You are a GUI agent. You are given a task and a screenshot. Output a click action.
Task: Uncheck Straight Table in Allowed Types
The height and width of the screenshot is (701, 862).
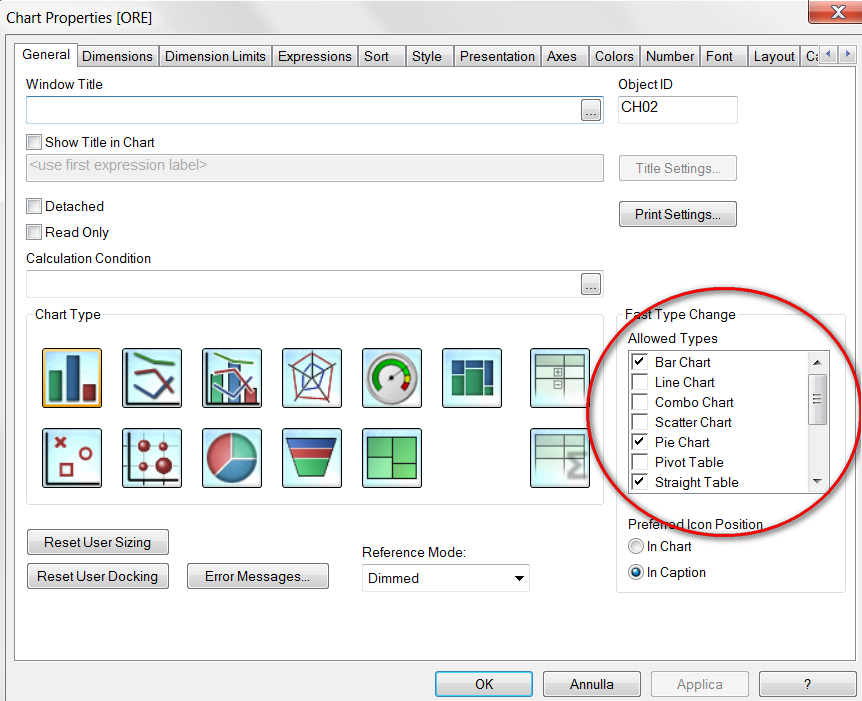coord(639,482)
